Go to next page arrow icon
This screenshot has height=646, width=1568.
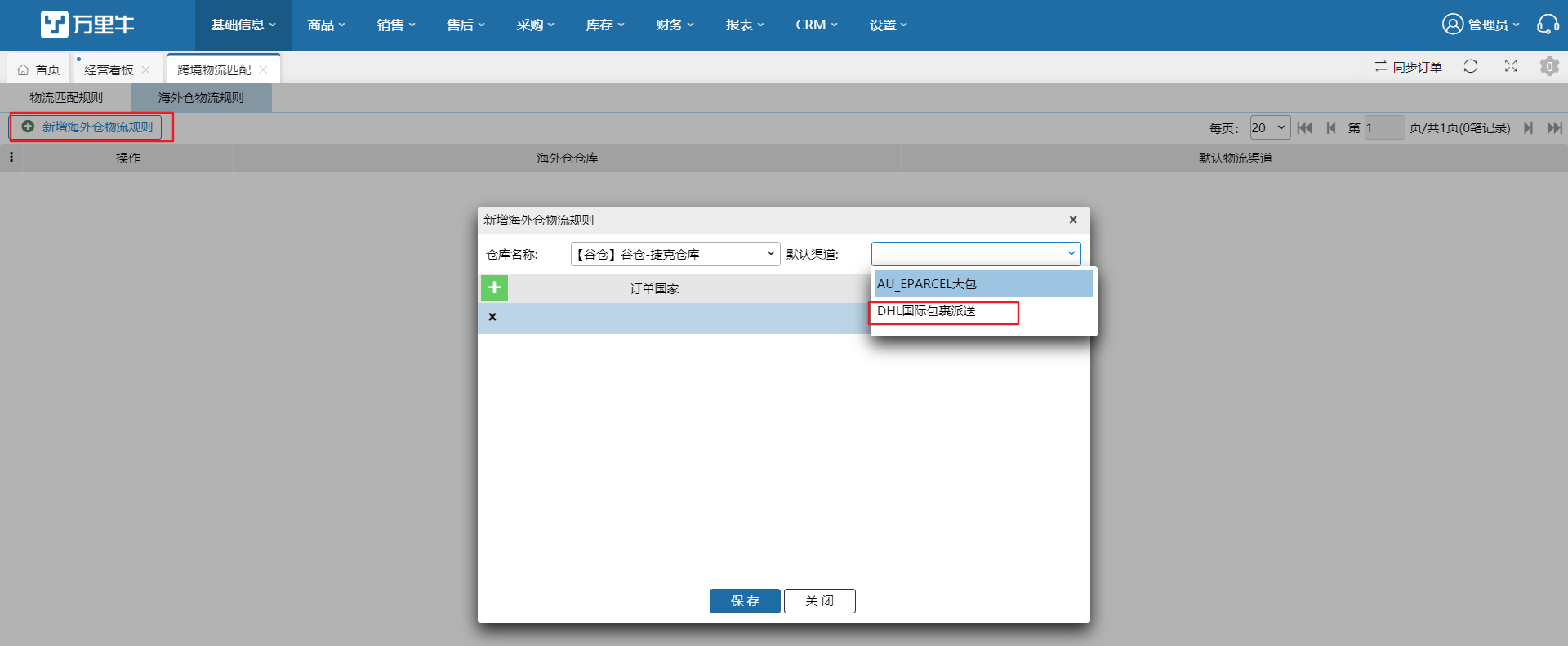[x=1528, y=128]
